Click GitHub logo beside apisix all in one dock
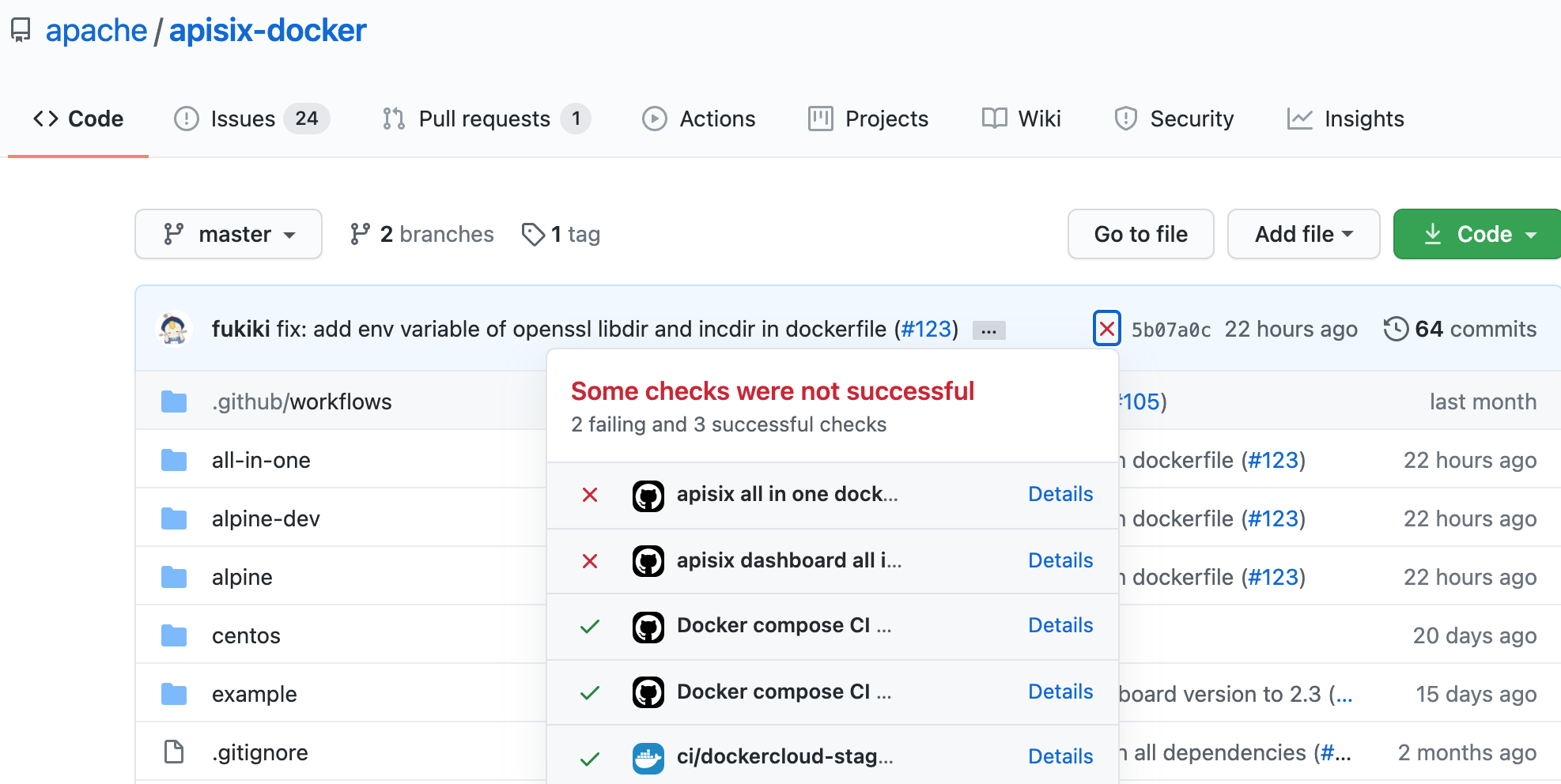This screenshot has height=784, width=1561. point(648,496)
